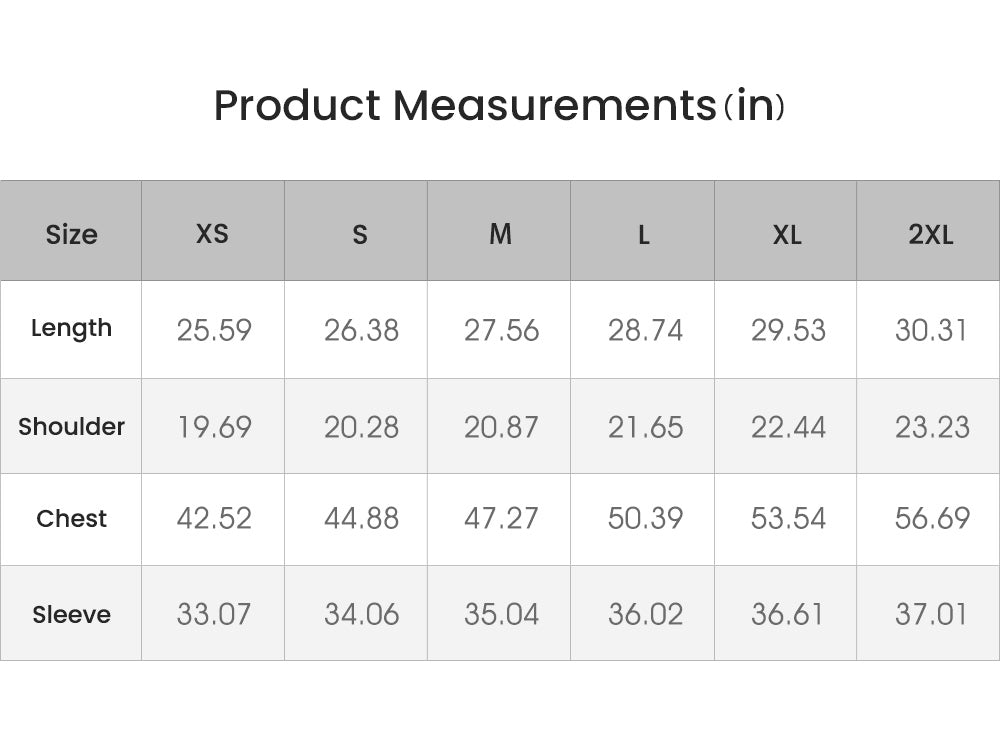Click the 50.39 chest value

click(x=645, y=518)
